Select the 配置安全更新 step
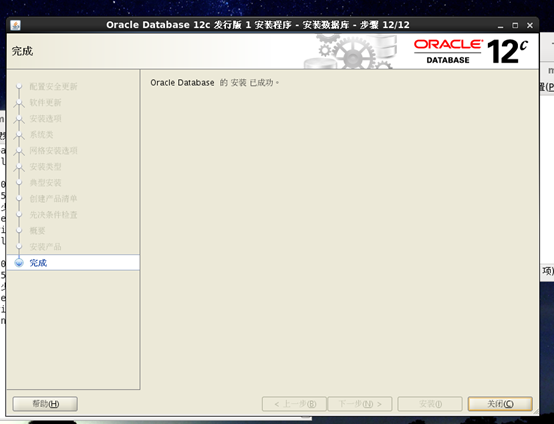The width and height of the screenshot is (554, 424). [x=53, y=87]
